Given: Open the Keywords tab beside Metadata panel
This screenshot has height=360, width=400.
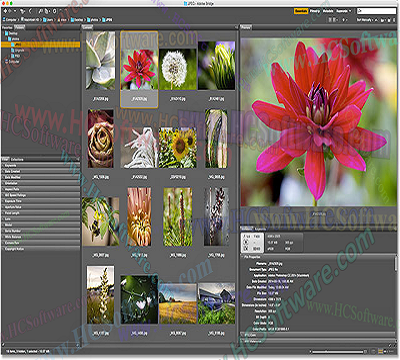Looking at the screenshot, I should pos(260,229).
